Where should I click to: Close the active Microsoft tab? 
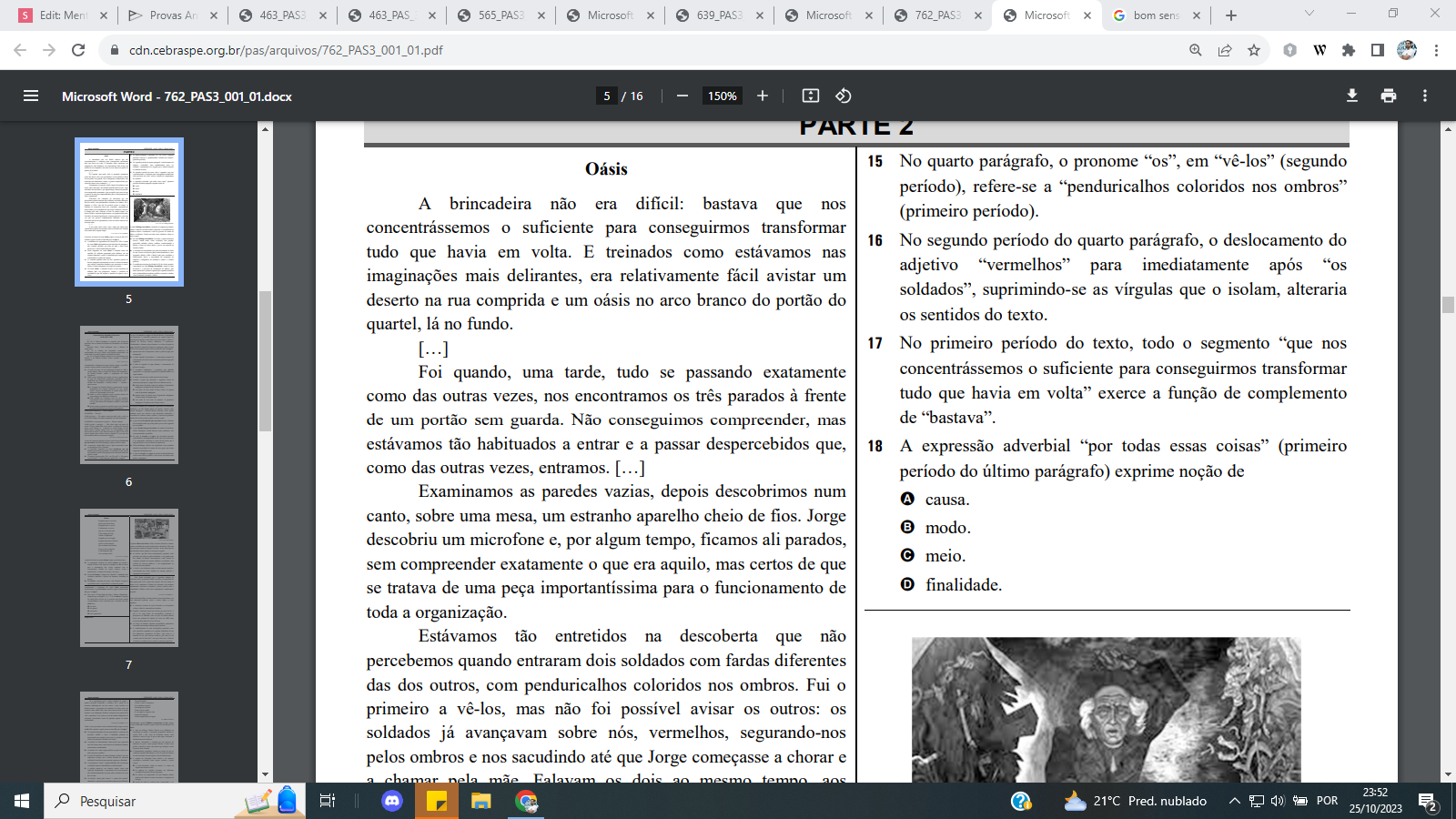1087,15
